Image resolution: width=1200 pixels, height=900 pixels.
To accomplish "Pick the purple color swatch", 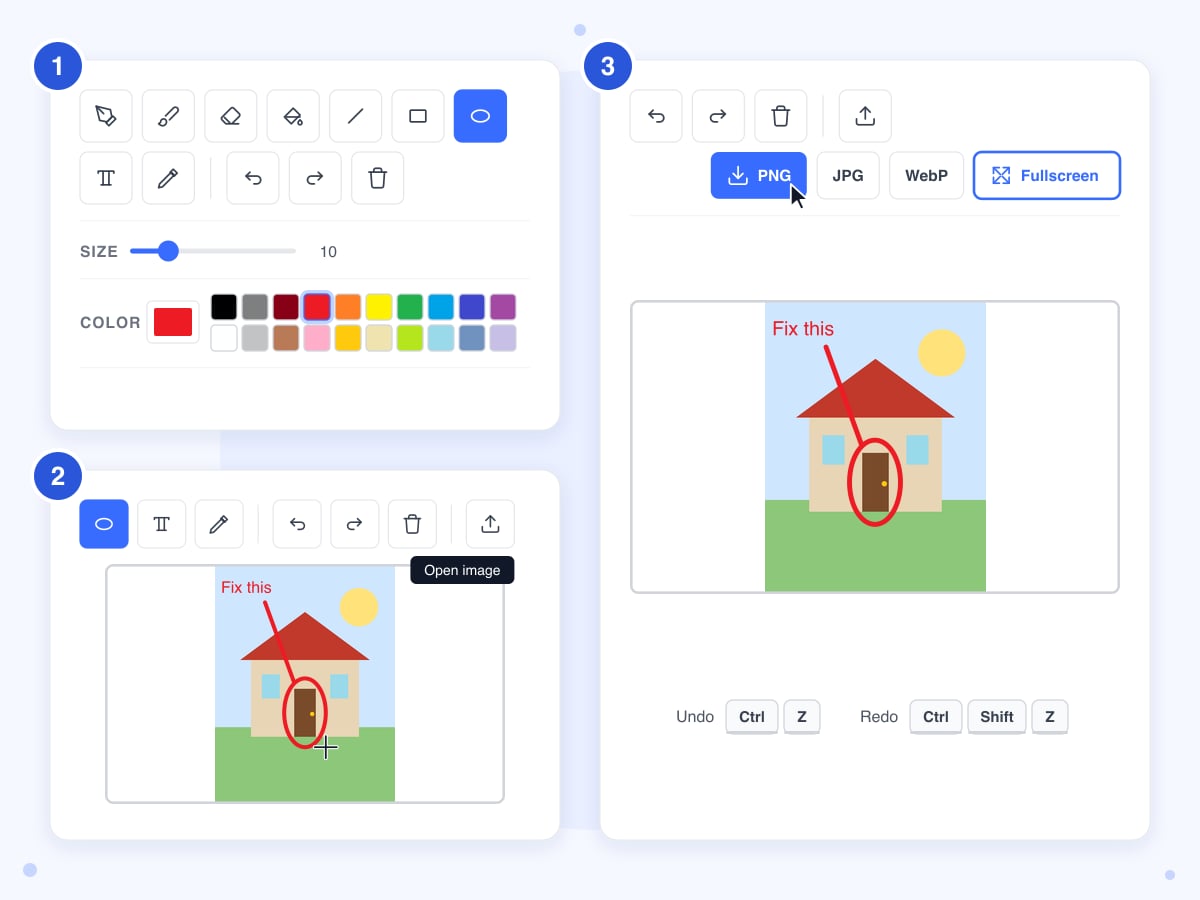I will [503, 307].
